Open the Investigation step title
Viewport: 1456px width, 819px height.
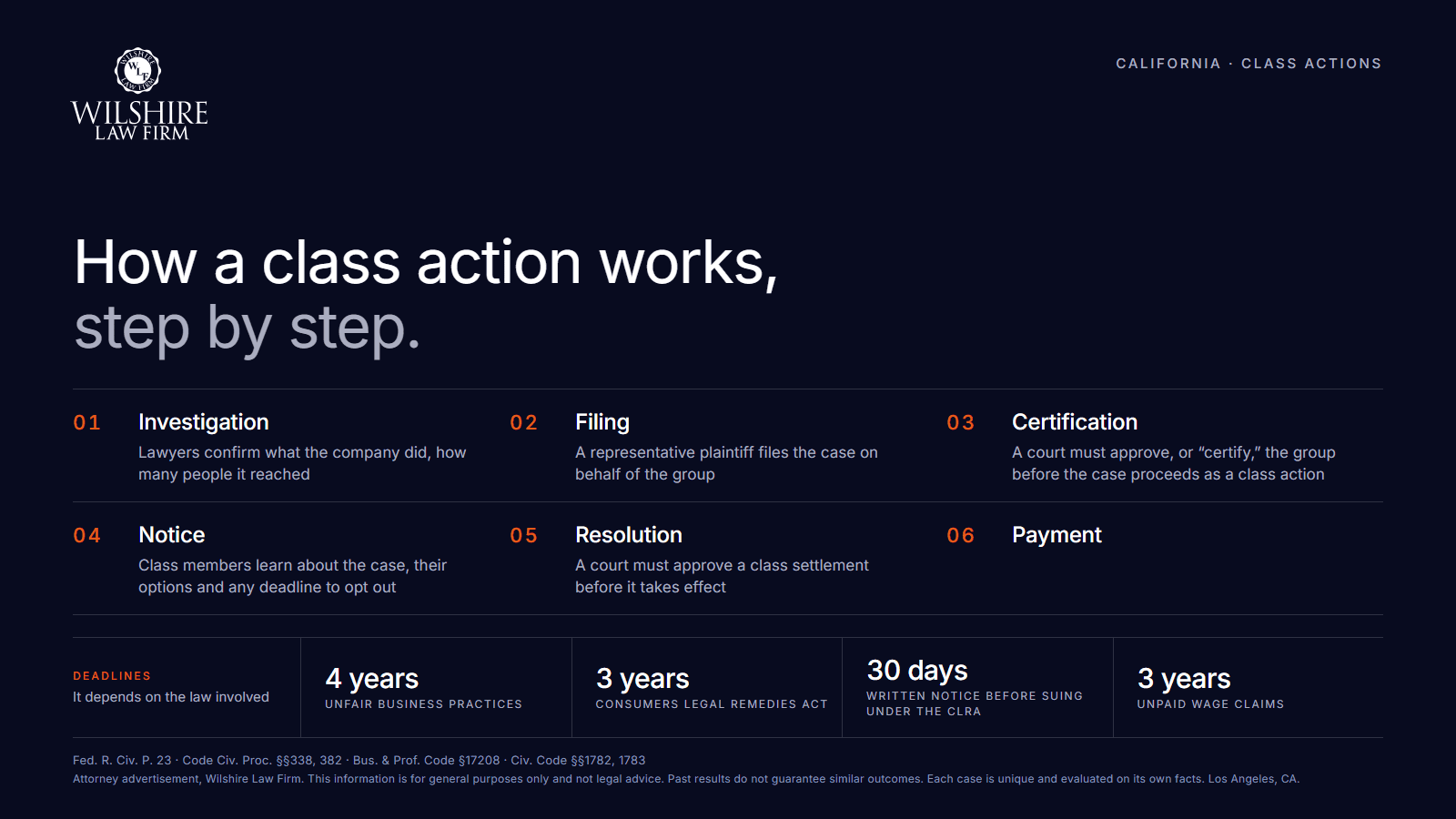pyautogui.click(x=204, y=422)
